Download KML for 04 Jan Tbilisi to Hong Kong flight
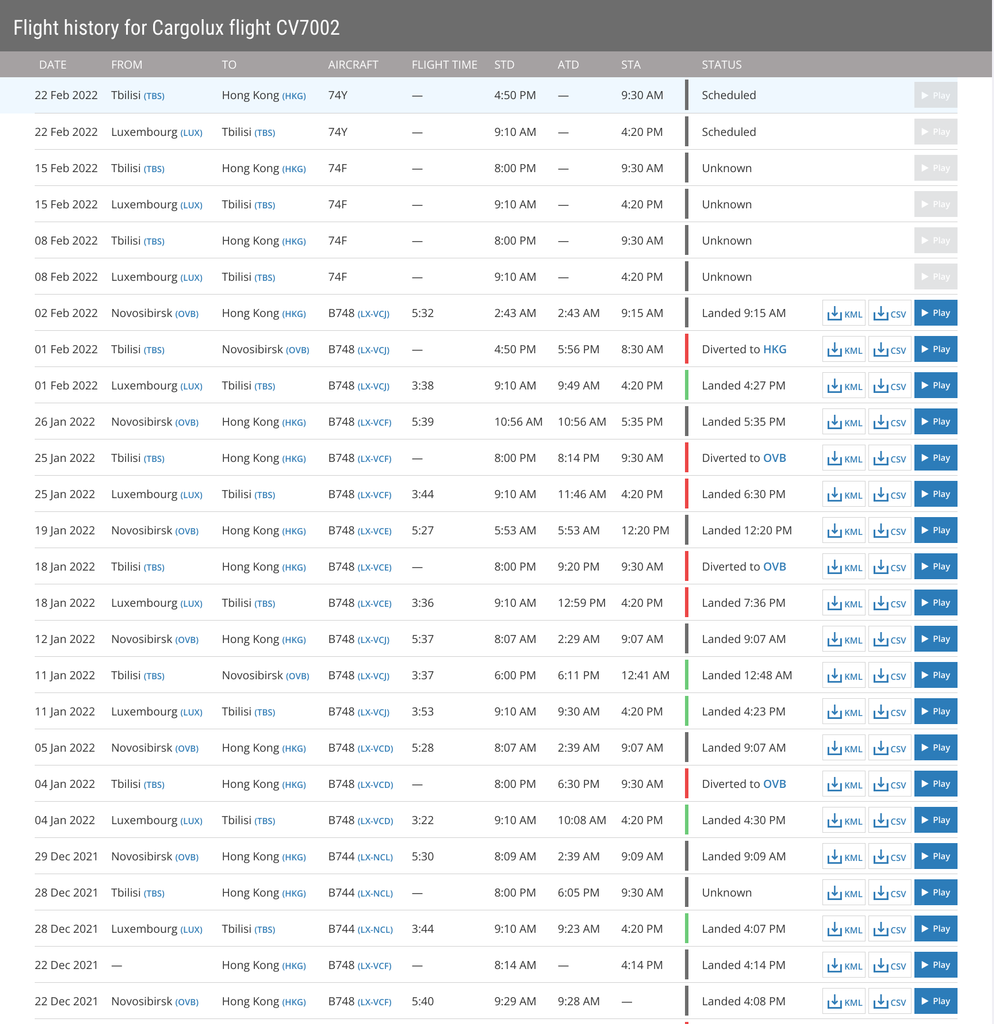This screenshot has width=994, height=1024. point(844,784)
